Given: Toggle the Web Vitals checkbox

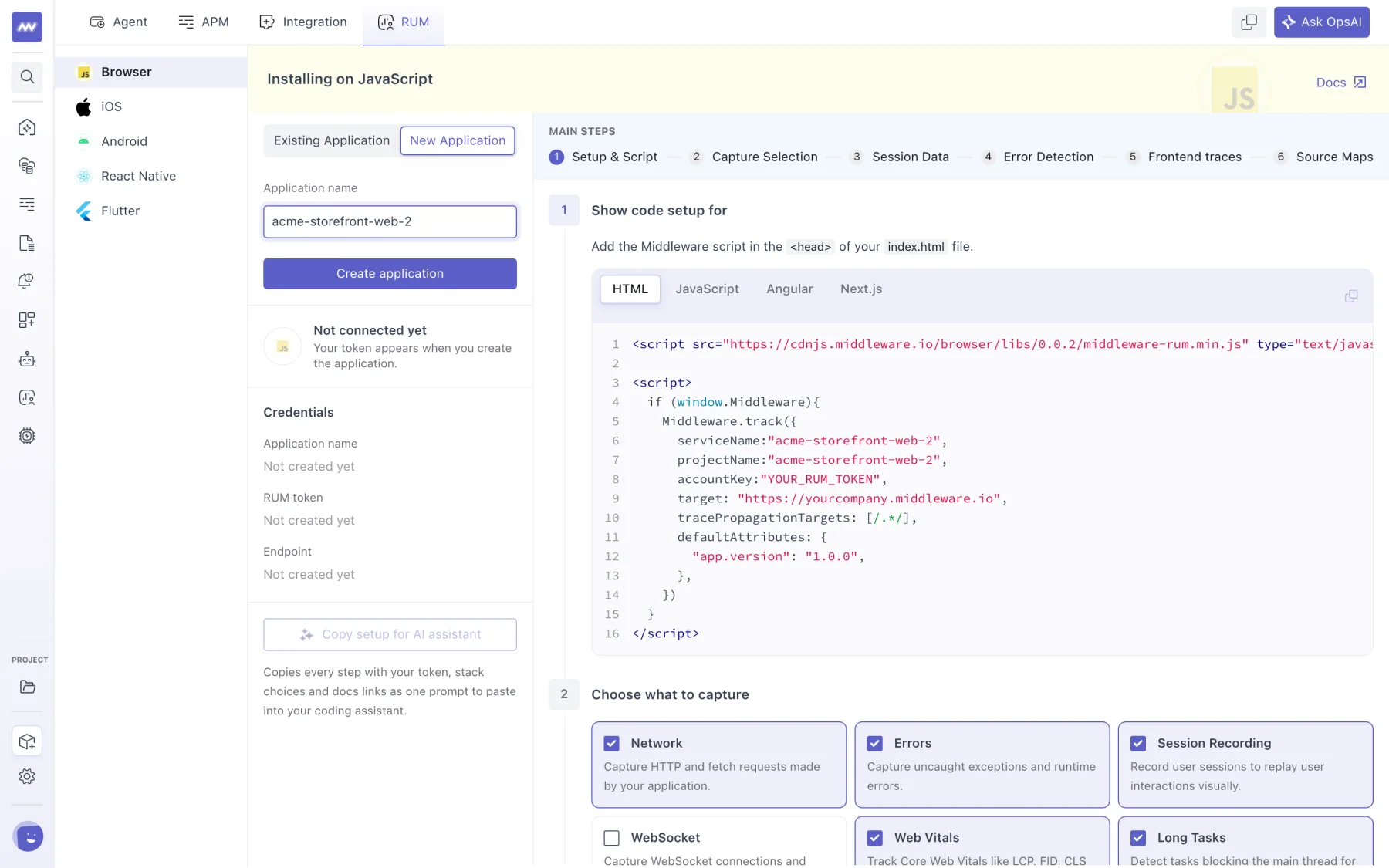Looking at the screenshot, I should tap(875, 838).
